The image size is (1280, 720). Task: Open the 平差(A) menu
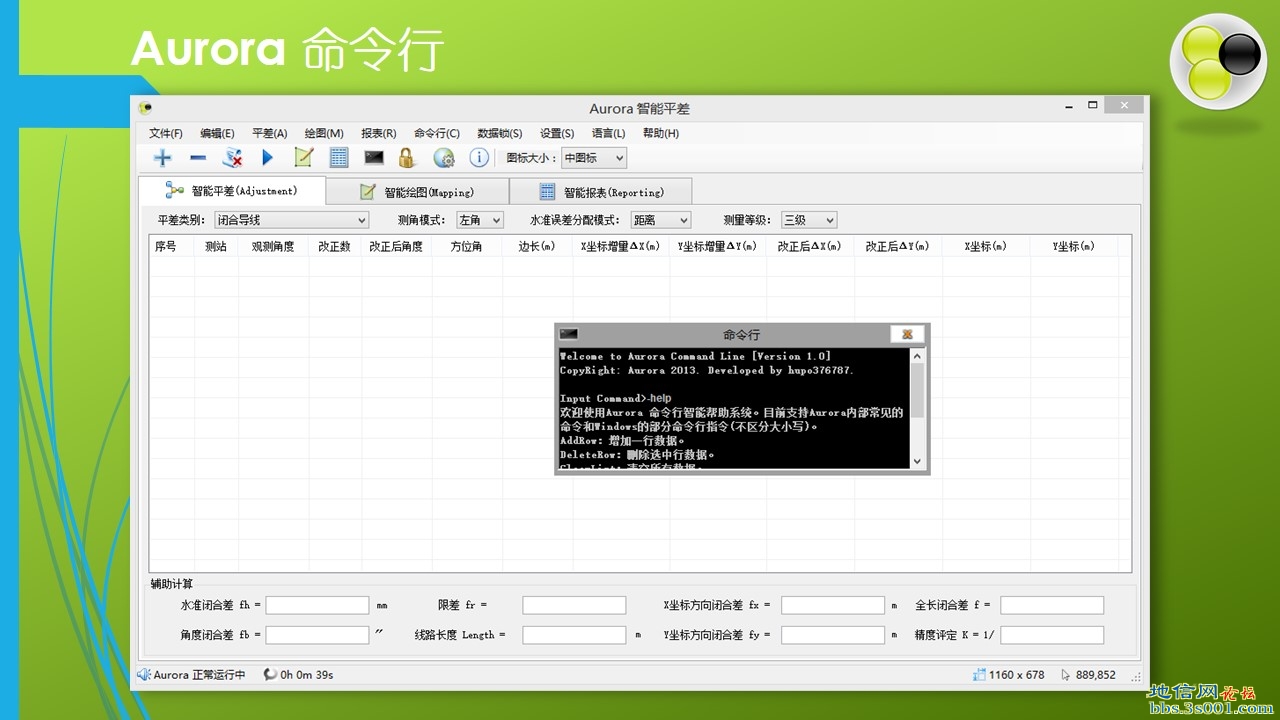tap(270, 133)
